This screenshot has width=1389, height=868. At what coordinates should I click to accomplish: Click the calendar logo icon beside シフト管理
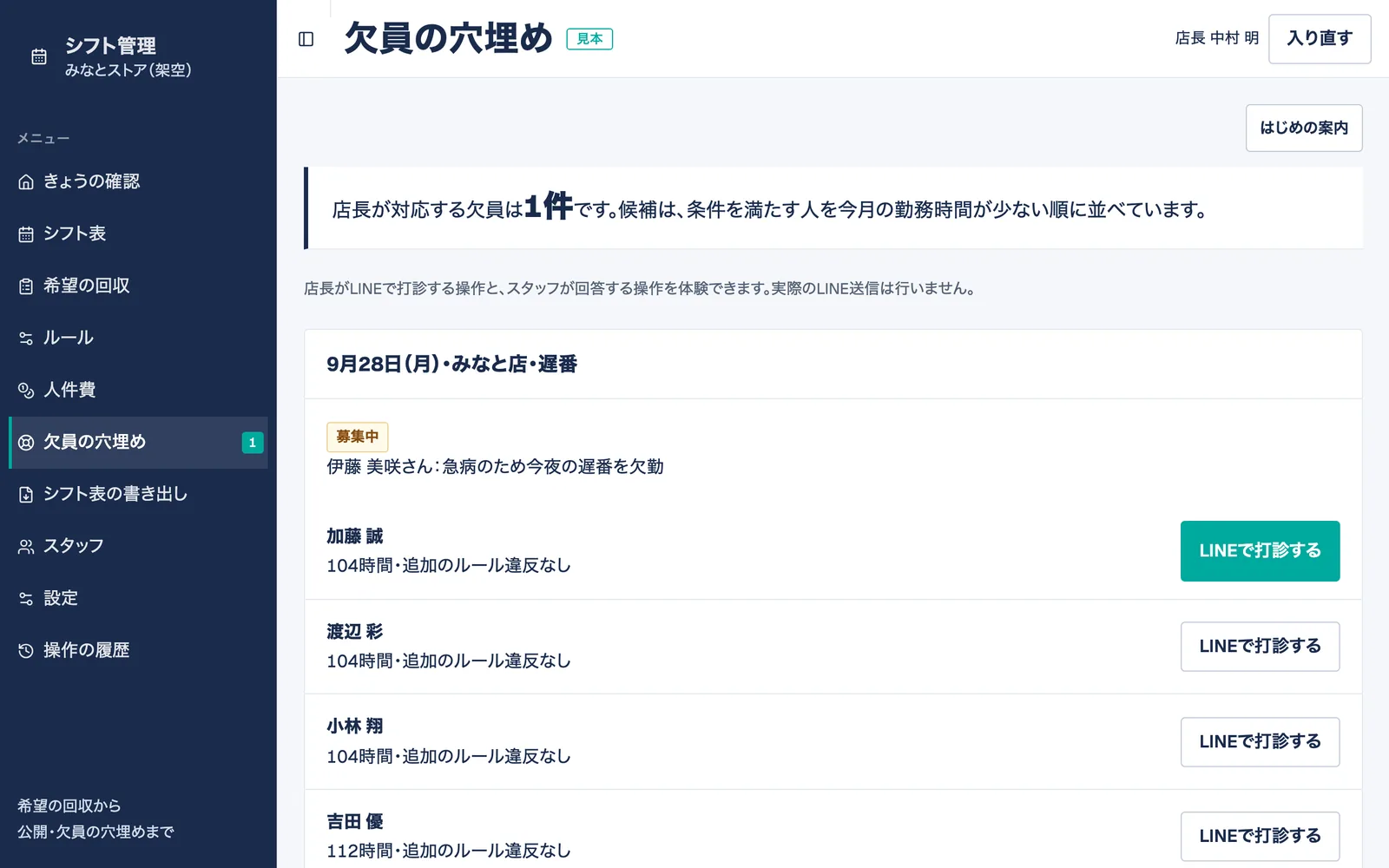click(39, 56)
